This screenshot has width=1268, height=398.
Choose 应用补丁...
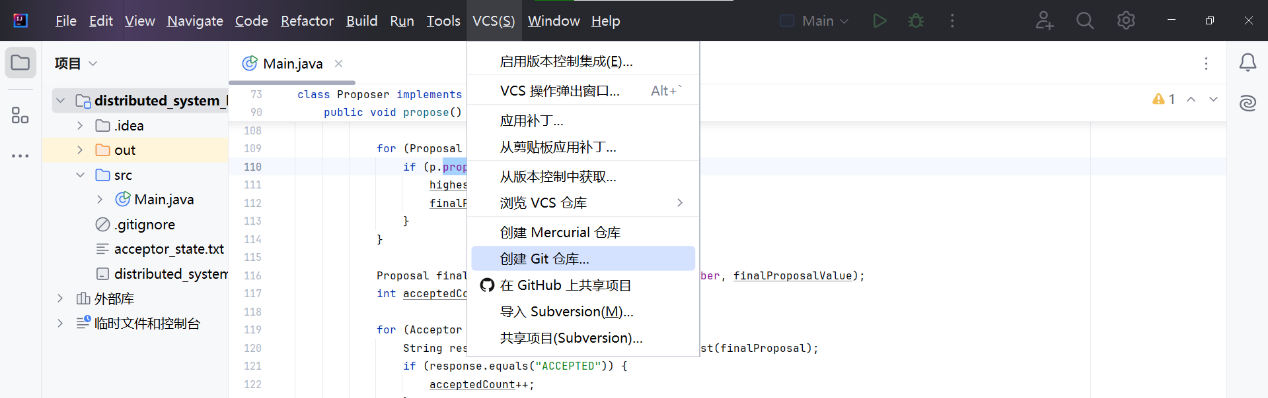pyautogui.click(x=583, y=121)
